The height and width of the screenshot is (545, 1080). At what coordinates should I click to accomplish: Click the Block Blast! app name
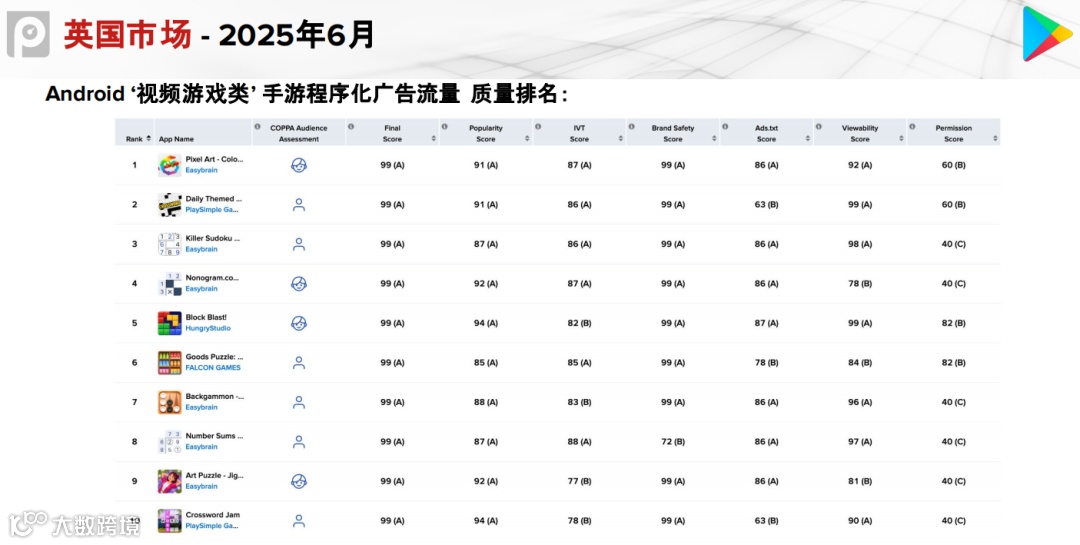click(206, 318)
